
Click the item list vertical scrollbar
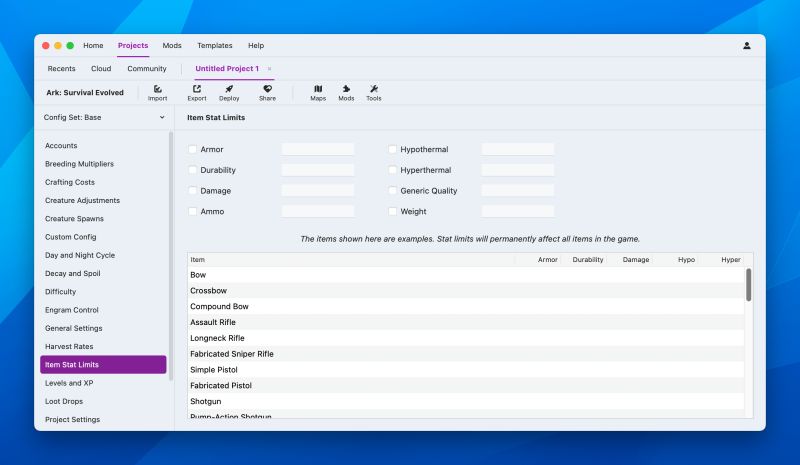tap(748, 285)
